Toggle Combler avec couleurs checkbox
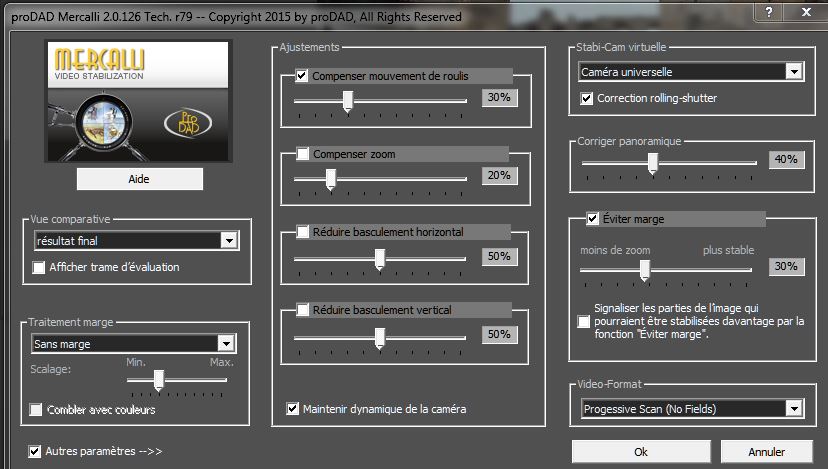828x469 pixels. click(36, 409)
